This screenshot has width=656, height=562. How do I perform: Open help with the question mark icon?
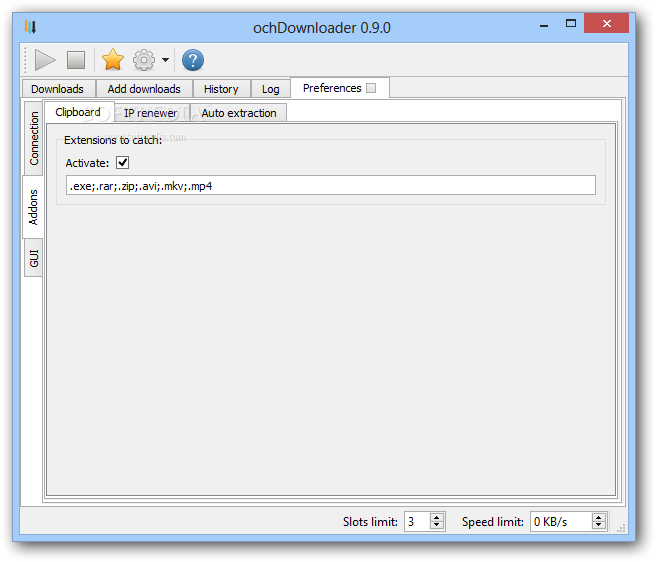(193, 60)
